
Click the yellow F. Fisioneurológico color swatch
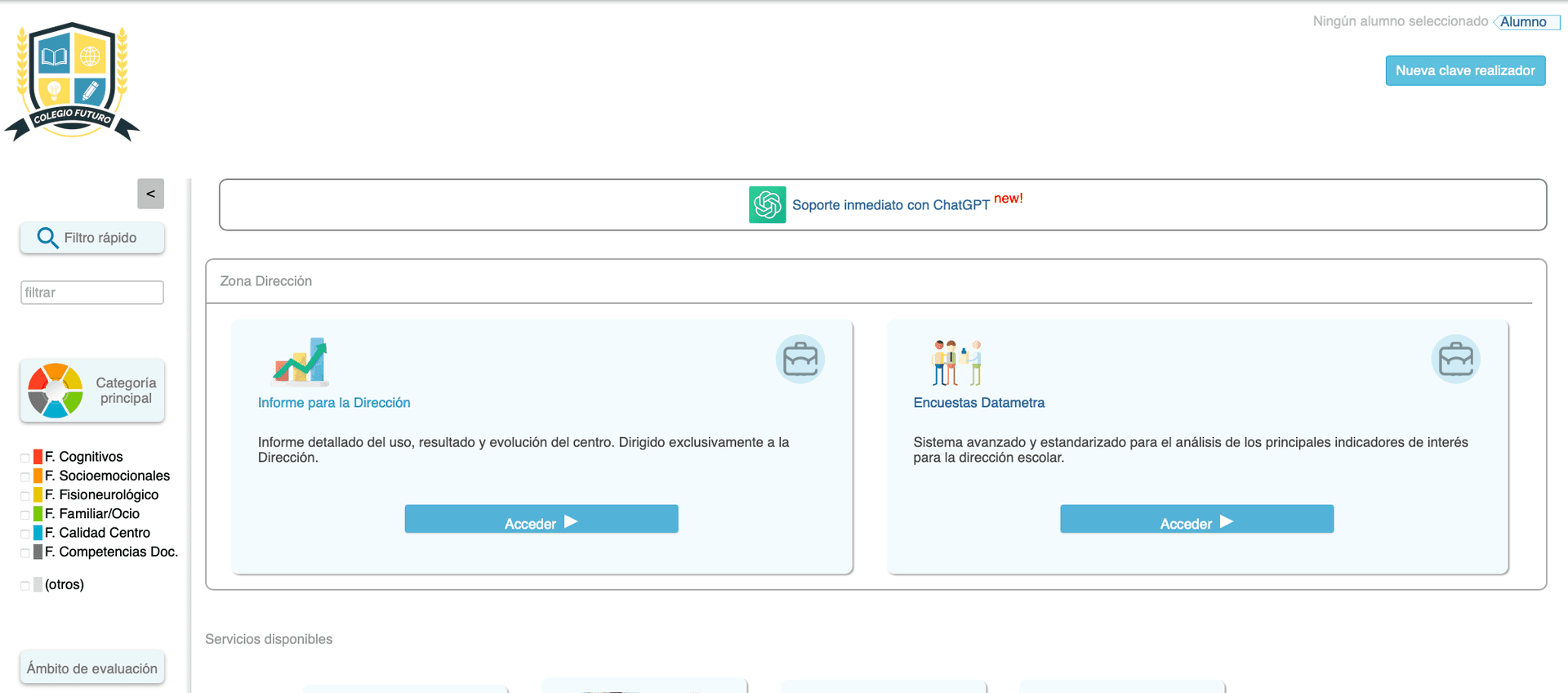[x=38, y=495]
